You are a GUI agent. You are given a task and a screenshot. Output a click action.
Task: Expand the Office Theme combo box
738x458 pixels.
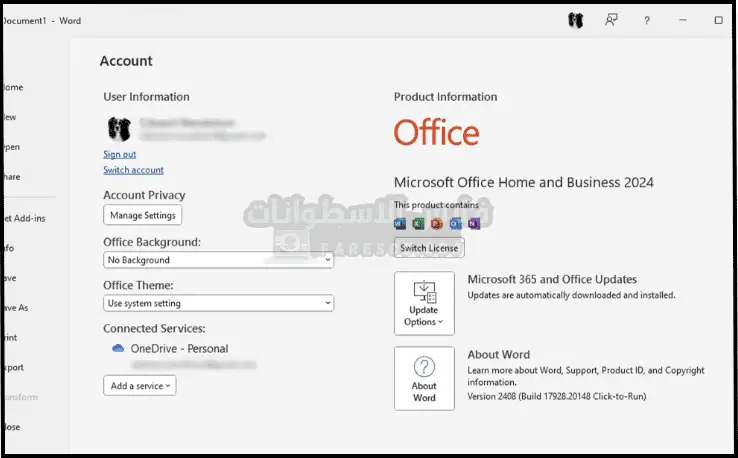click(218, 303)
